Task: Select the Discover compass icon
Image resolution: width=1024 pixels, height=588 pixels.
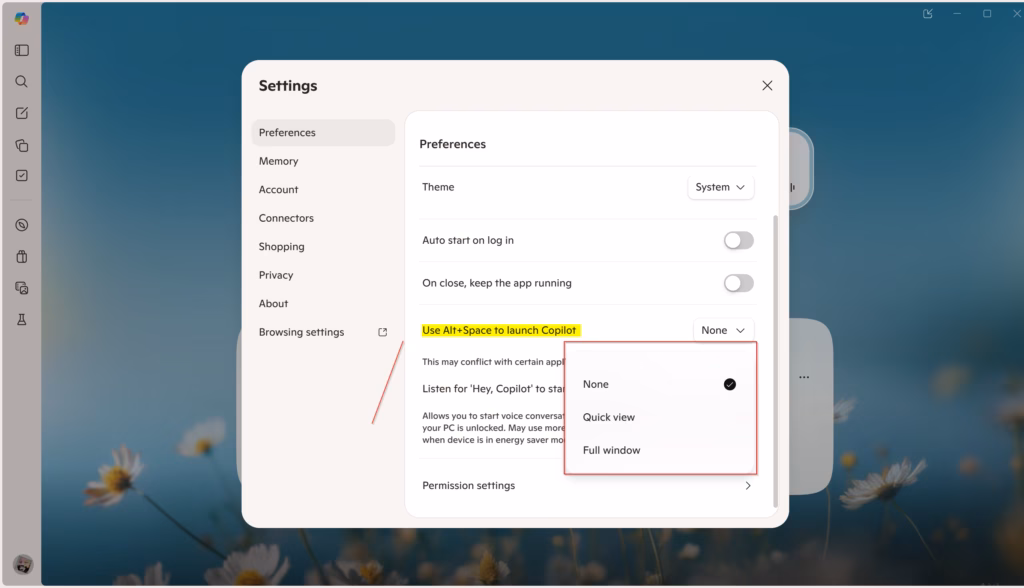Action: [x=21, y=225]
